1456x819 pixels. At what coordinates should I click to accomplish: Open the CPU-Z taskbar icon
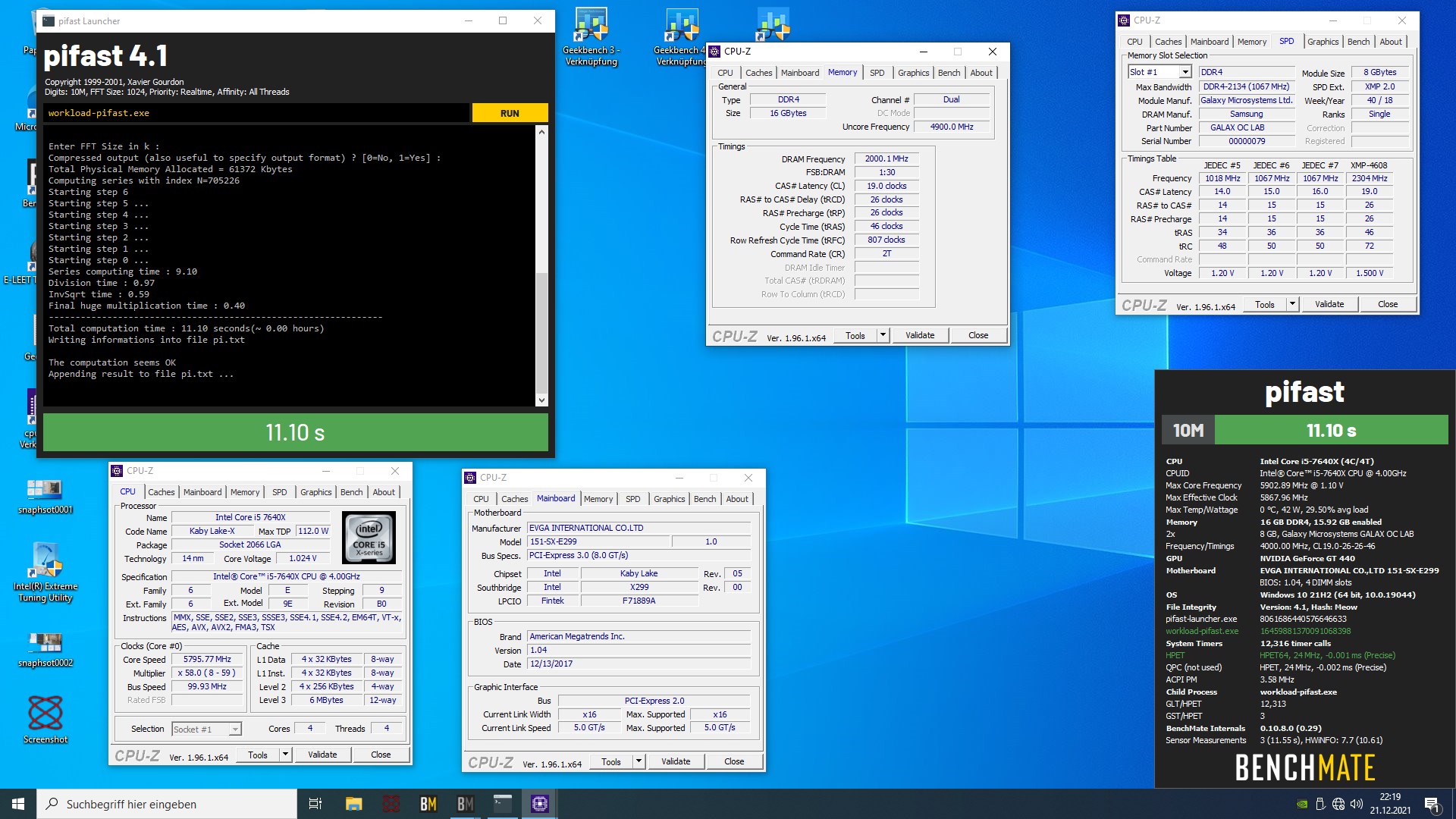pyautogui.click(x=540, y=804)
